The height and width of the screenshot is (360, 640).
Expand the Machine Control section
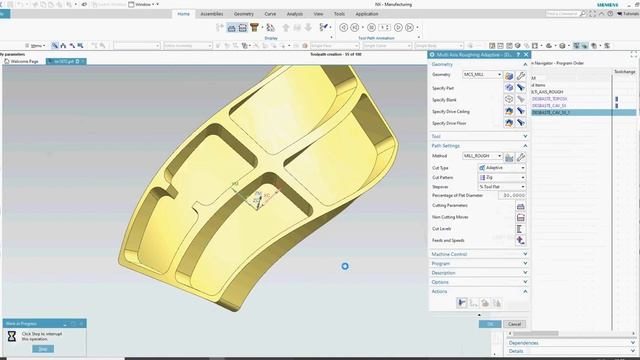click(x=525, y=254)
